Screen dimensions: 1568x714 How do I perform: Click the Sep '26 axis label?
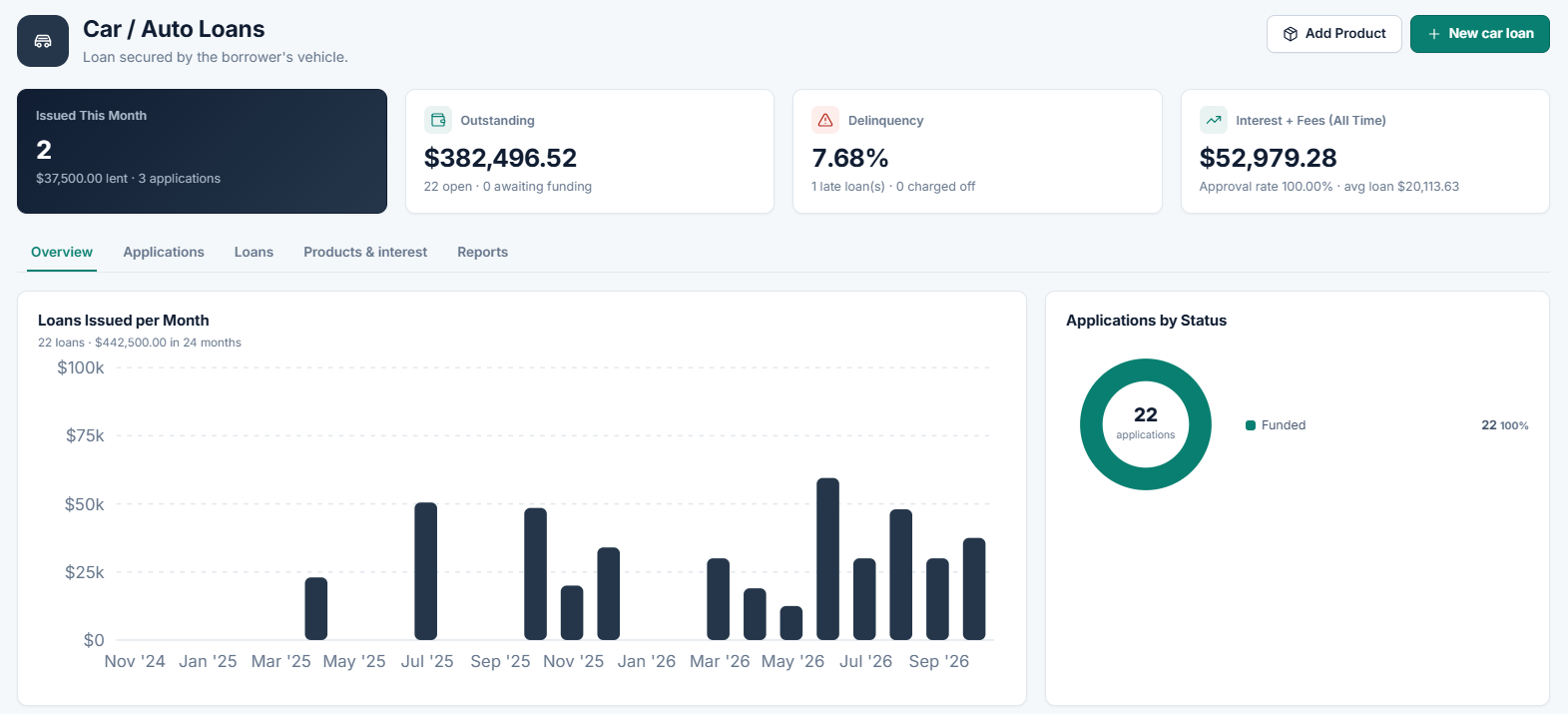[x=938, y=661]
